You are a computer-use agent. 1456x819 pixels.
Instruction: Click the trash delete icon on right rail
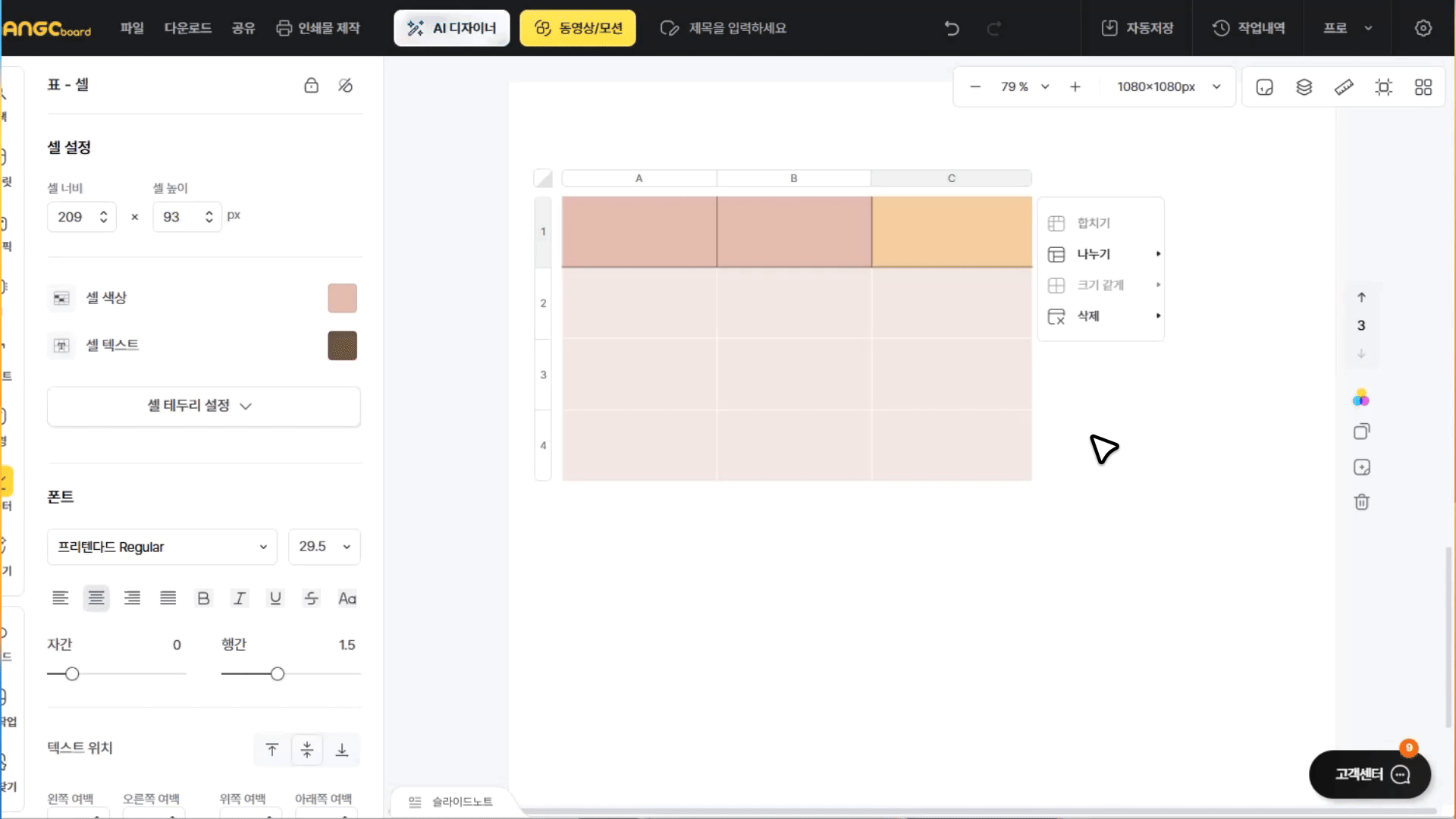(x=1361, y=502)
